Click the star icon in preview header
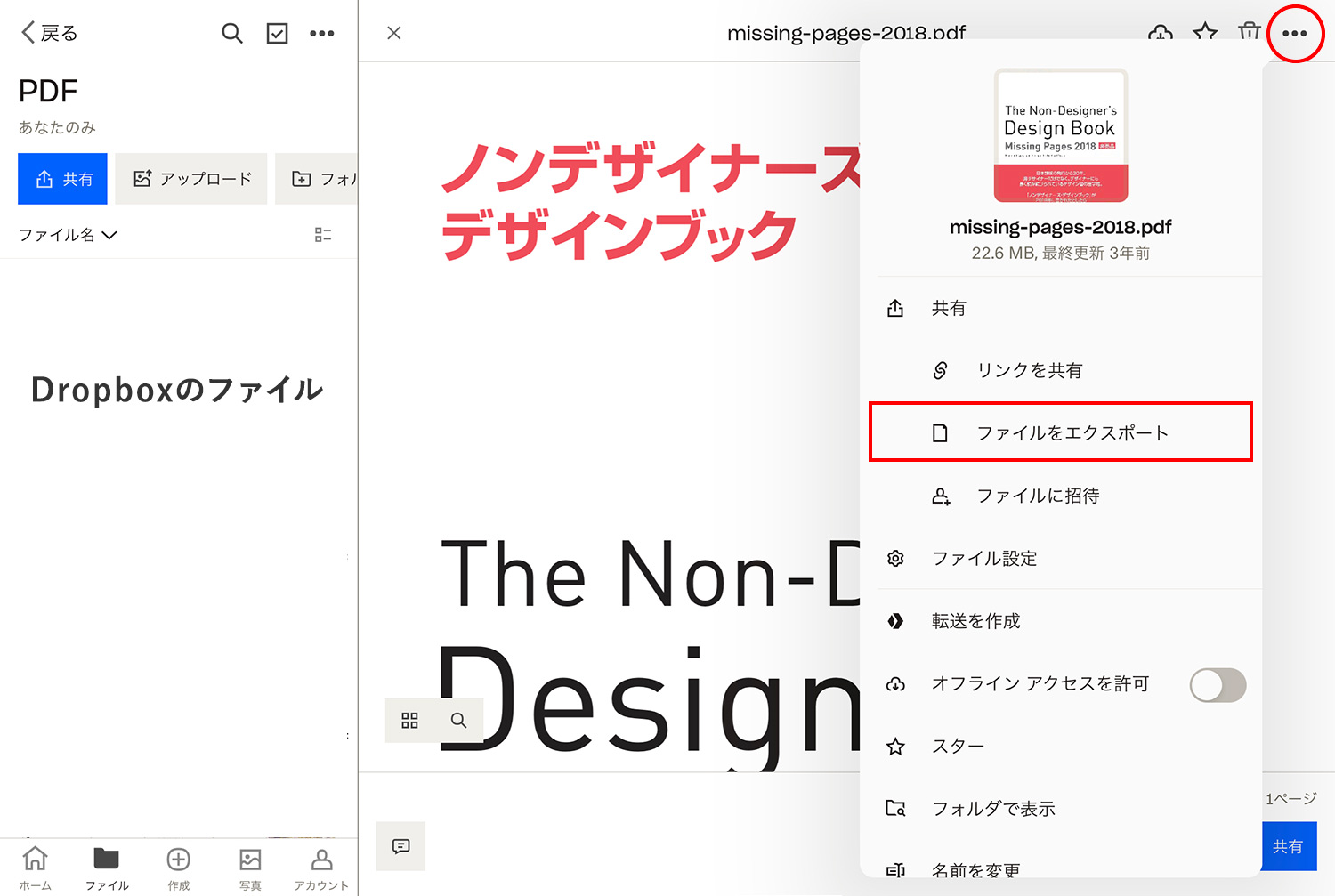The height and width of the screenshot is (896, 1335). tap(1205, 33)
